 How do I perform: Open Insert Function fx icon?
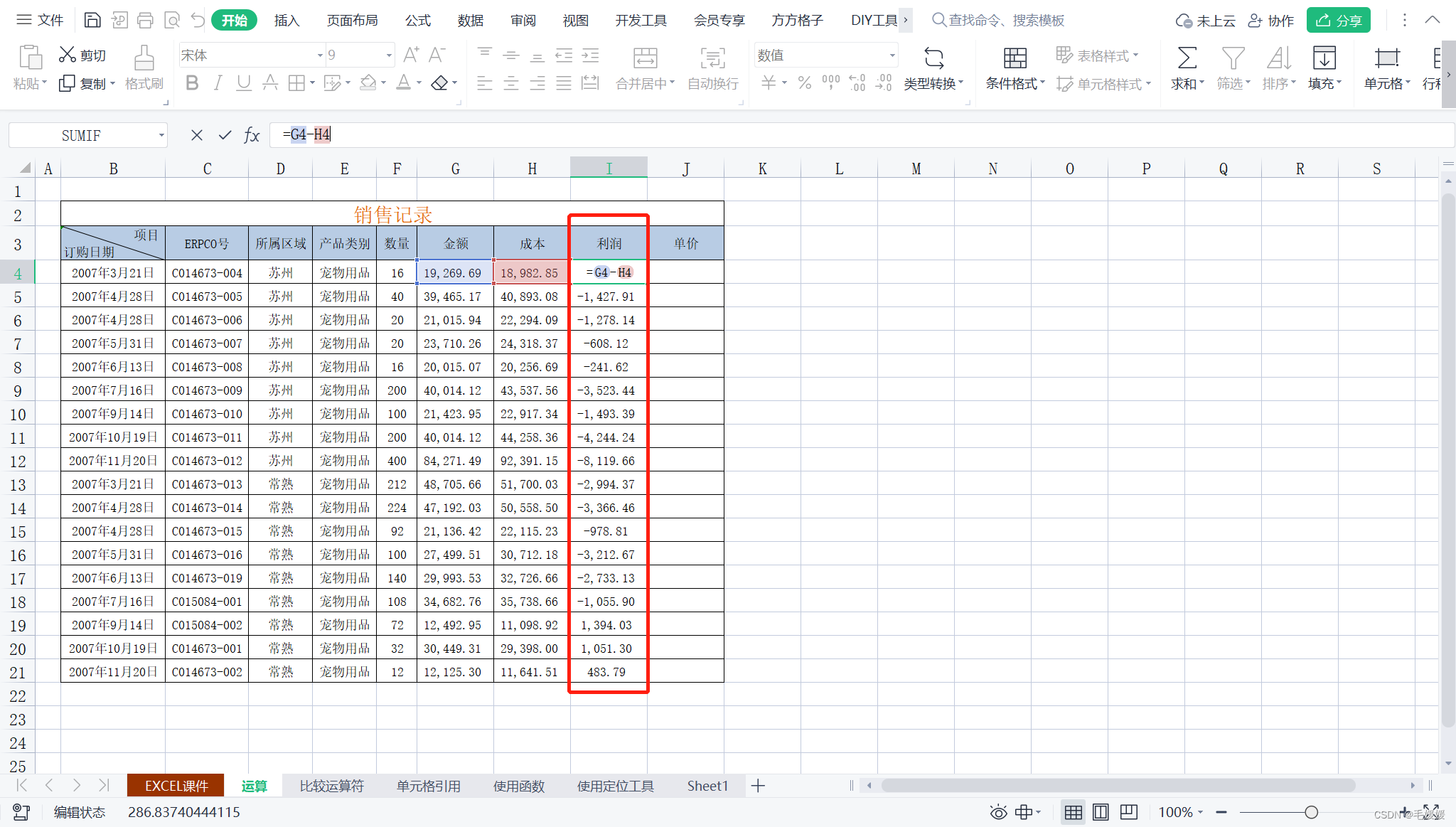tap(252, 135)
